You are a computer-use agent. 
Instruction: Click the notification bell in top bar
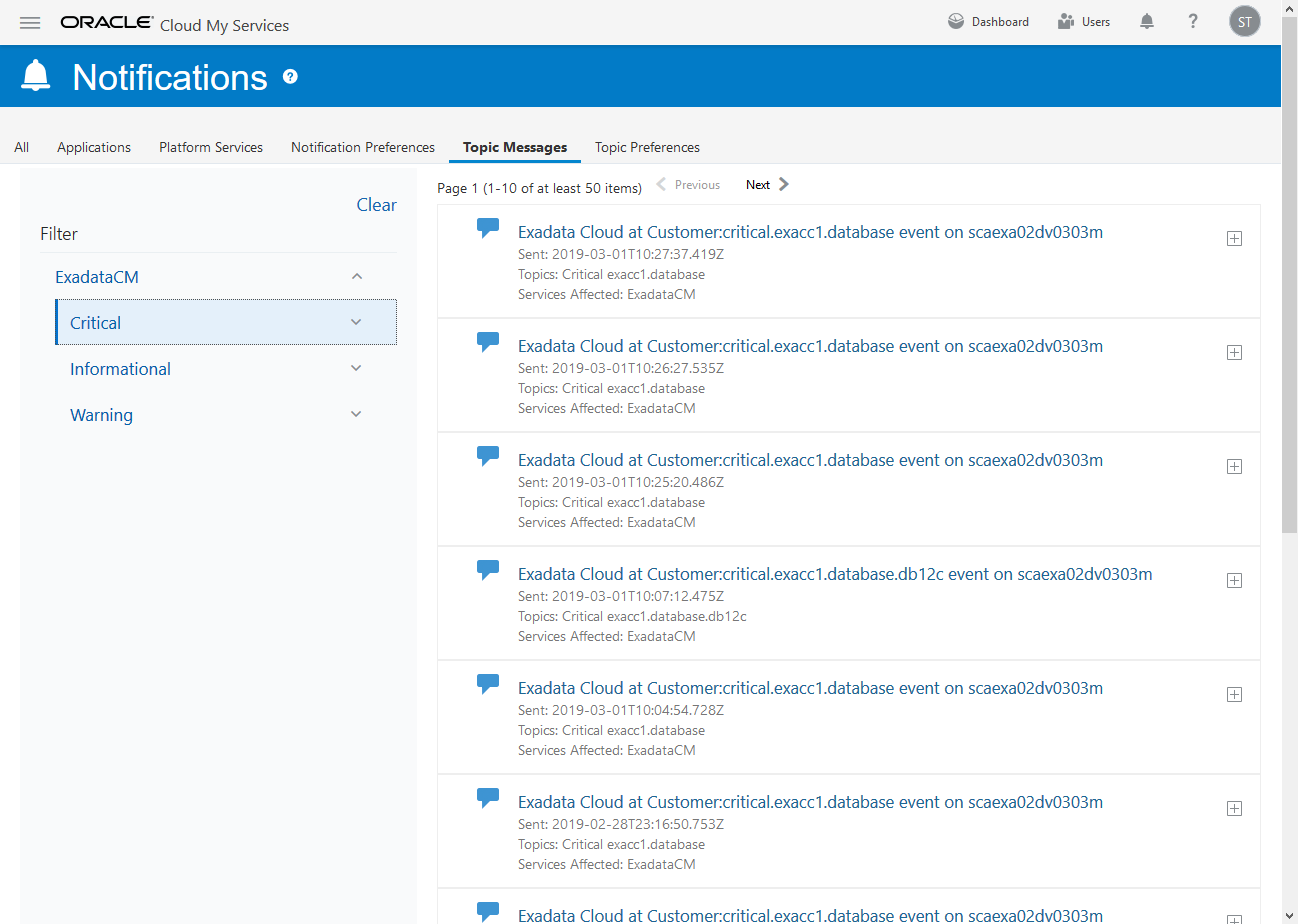coord(1147,22)
